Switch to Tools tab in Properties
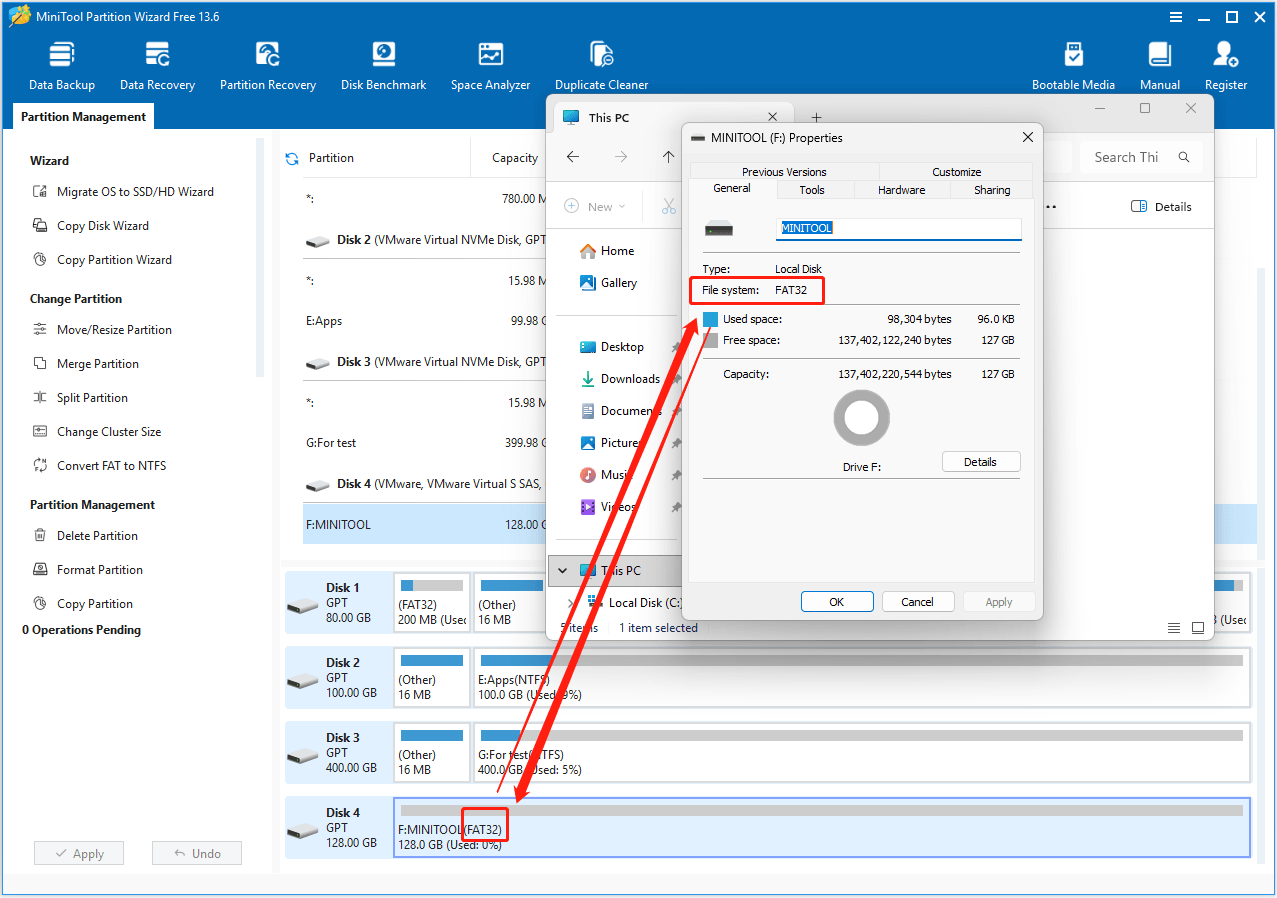This screenshot has width=1277, height=898. (812, 190)
